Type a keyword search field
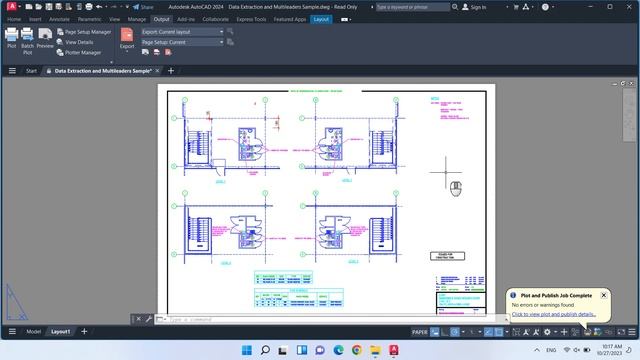This screenshot has width=640, height=360. 412,7
